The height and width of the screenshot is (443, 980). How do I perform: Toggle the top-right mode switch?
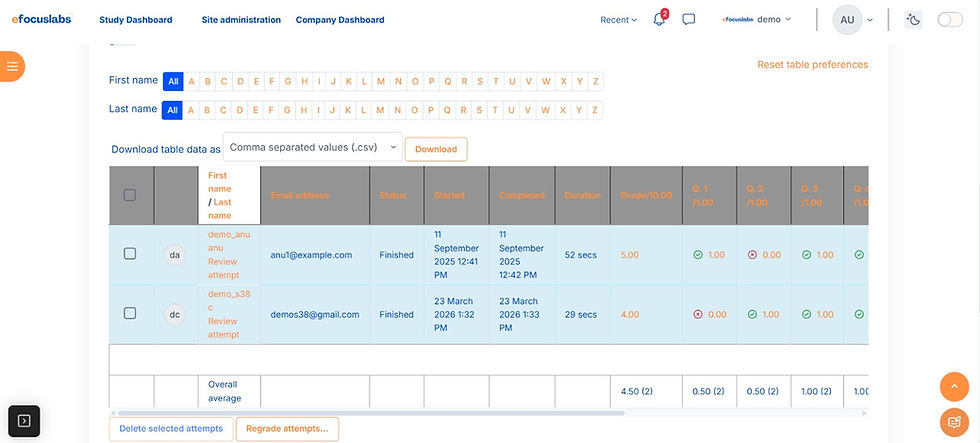click(x=949, y=20)
